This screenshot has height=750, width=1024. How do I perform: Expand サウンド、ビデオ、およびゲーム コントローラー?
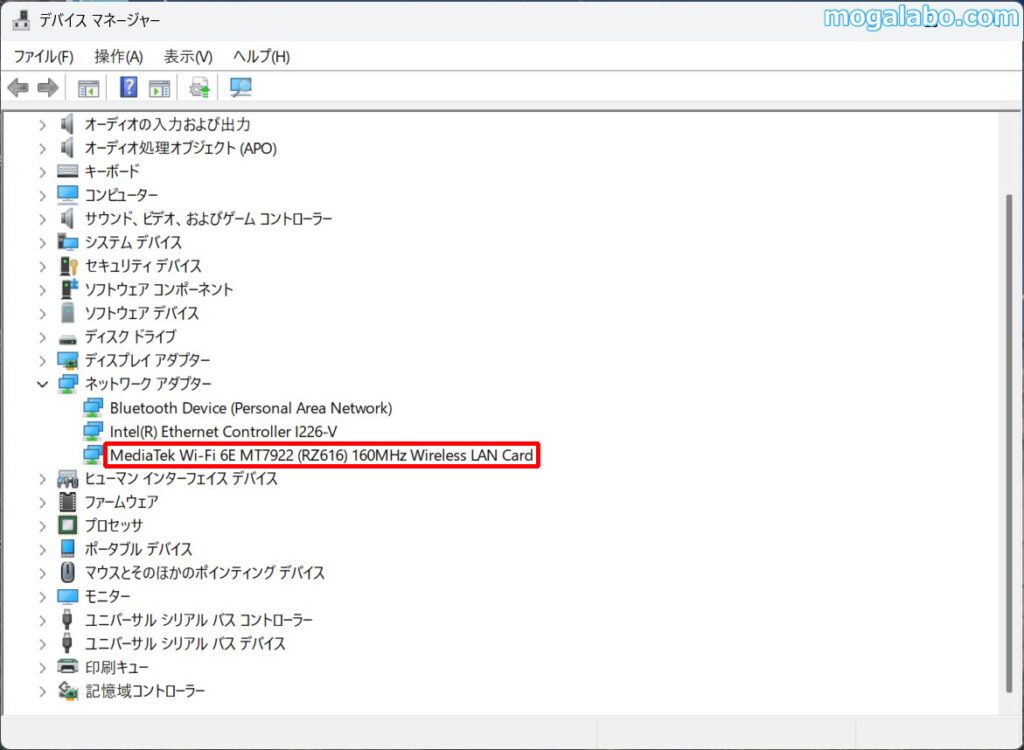42,219
